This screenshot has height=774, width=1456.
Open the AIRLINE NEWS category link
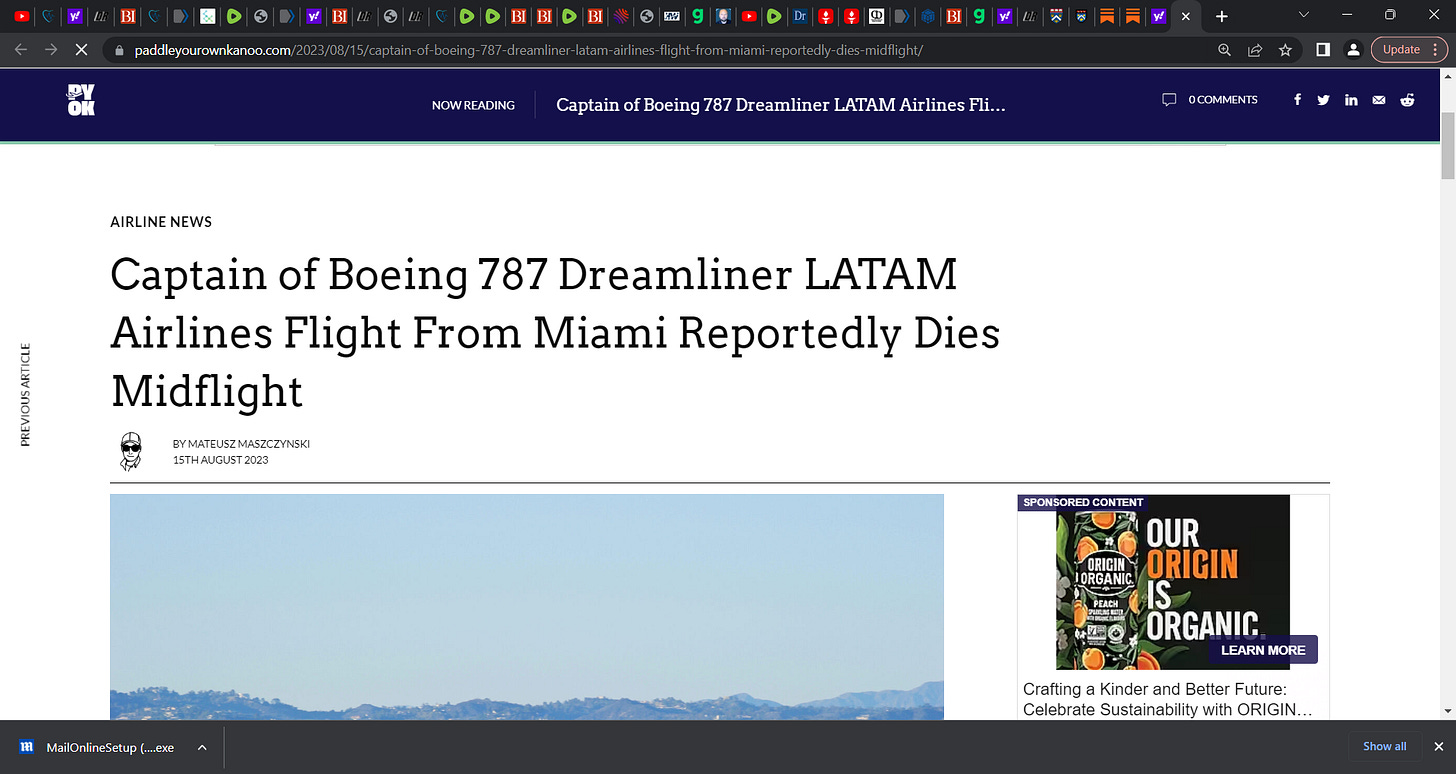click(161, 222)
